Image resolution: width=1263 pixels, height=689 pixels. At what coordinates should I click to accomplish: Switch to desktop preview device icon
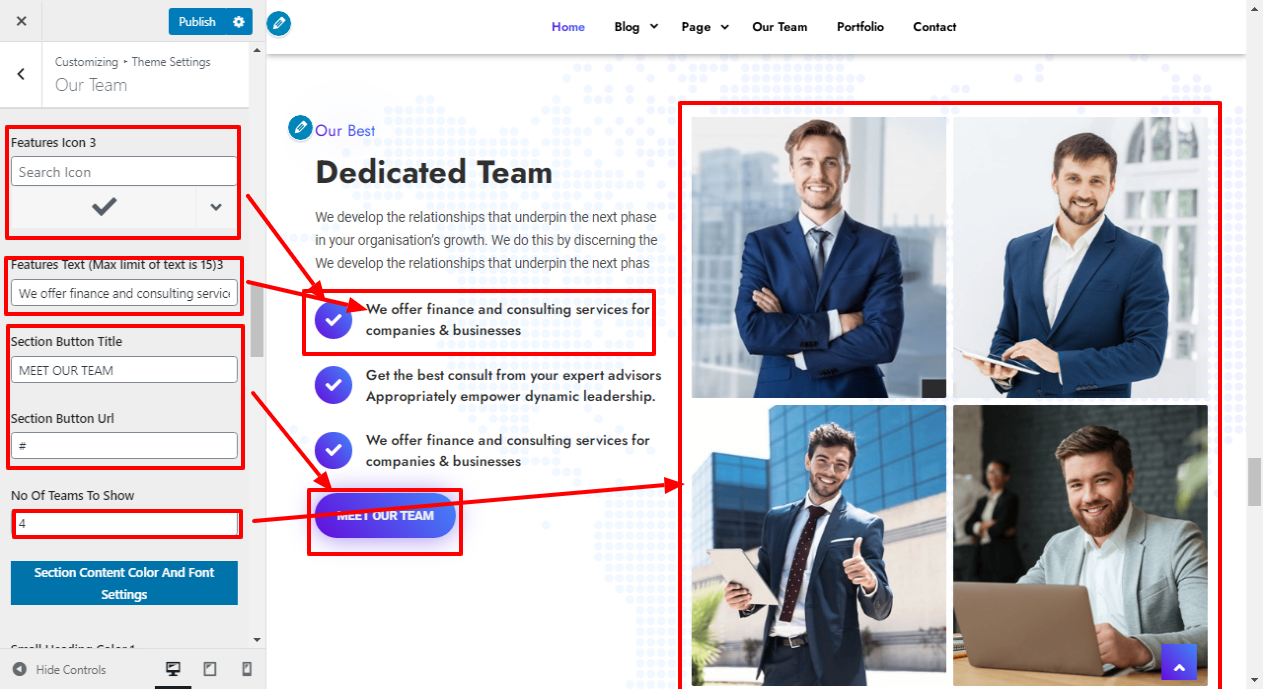173,669
